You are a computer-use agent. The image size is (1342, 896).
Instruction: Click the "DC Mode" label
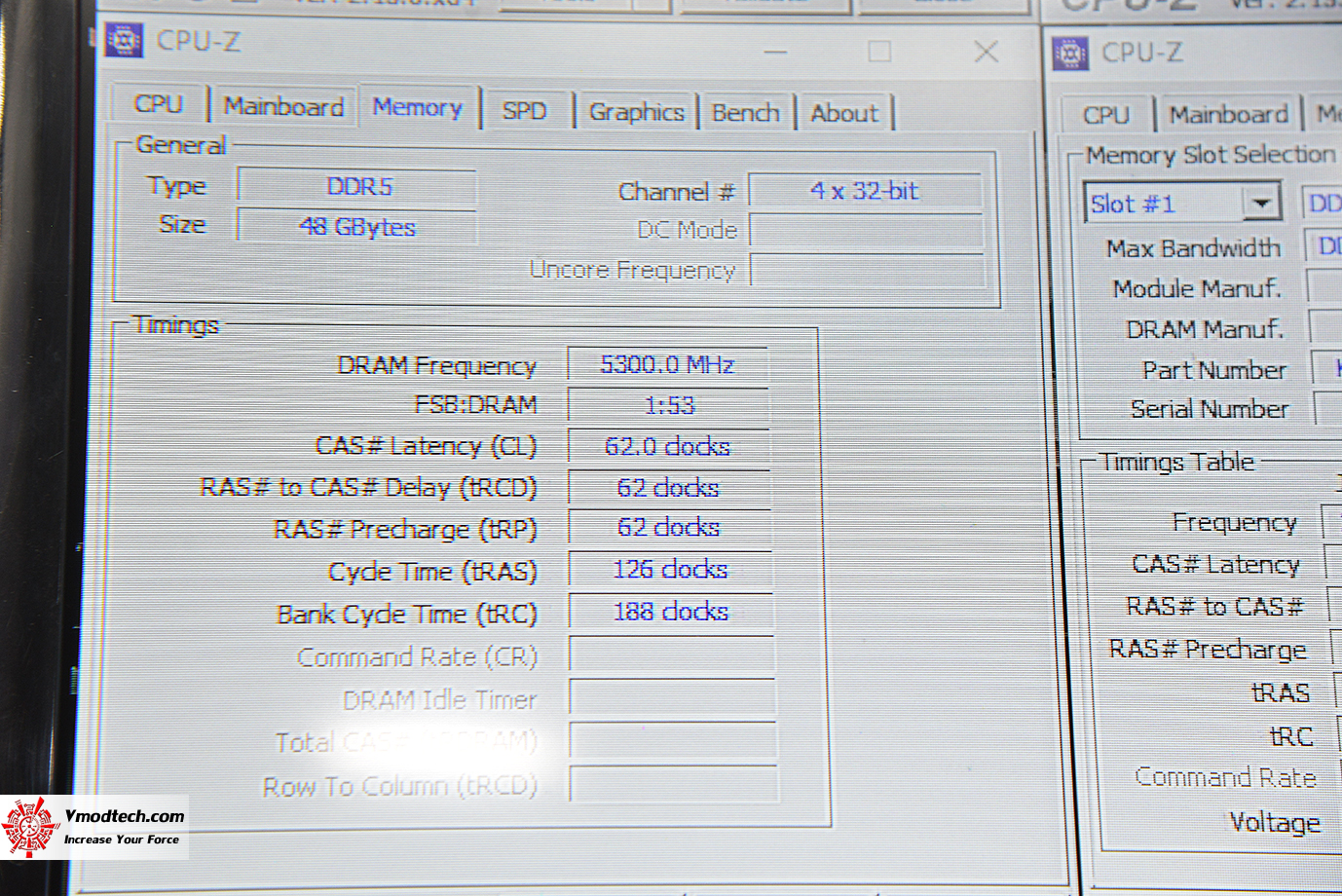click(x=688, y=231)
